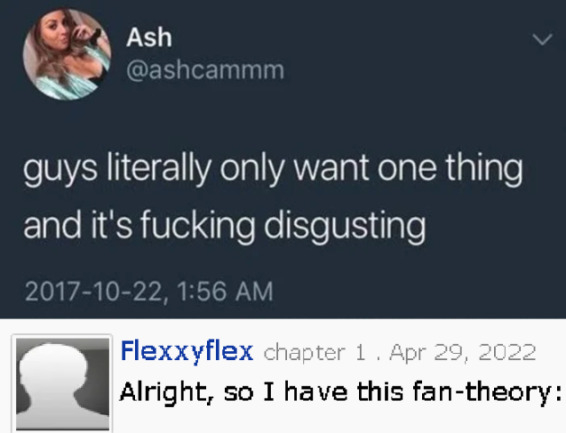Screen dimensions: 566x433
Task: Select the word disgusting in the tweet
Action: click(345, 227)
